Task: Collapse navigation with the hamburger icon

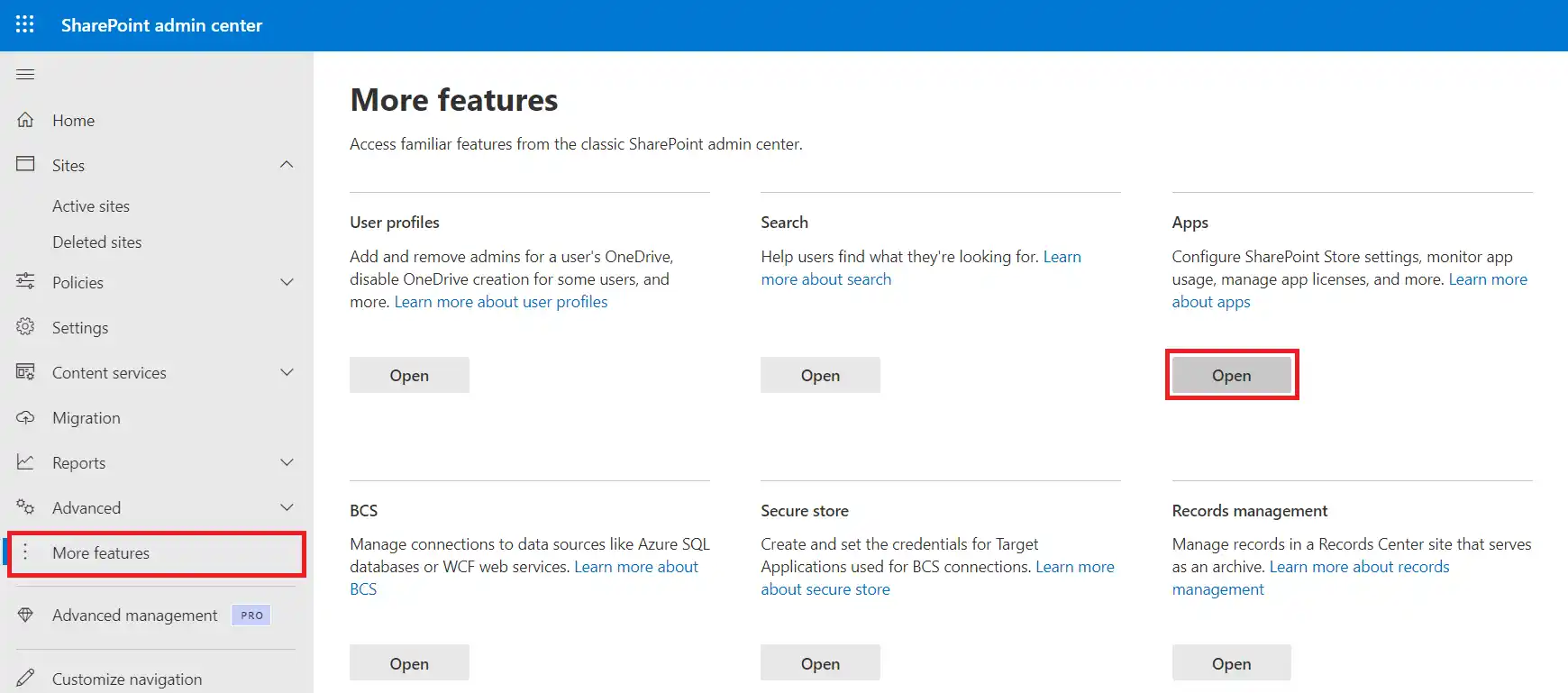Action: [x=25, y=74]
